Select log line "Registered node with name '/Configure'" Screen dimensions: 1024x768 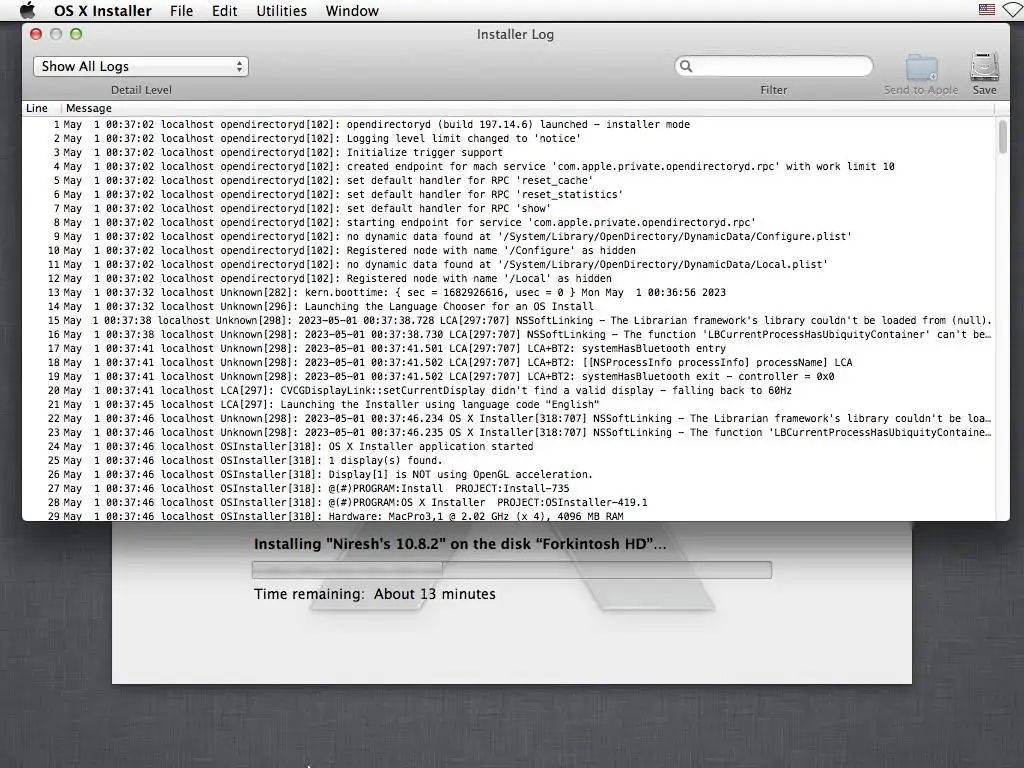(x=508, y=250)
